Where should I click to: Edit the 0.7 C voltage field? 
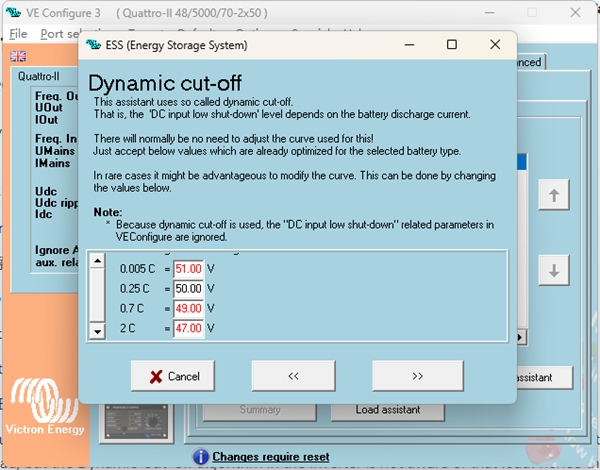(x=188, y=308)
